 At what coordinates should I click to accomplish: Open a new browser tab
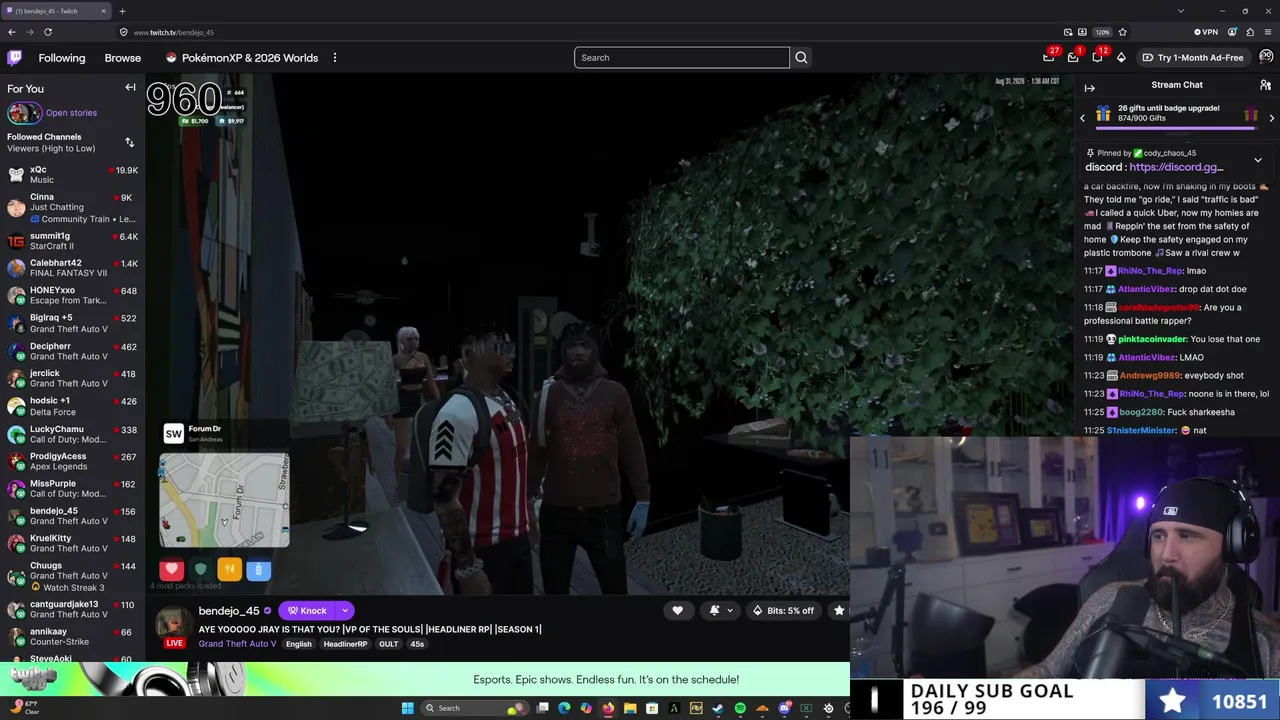[x=122, y=11]
